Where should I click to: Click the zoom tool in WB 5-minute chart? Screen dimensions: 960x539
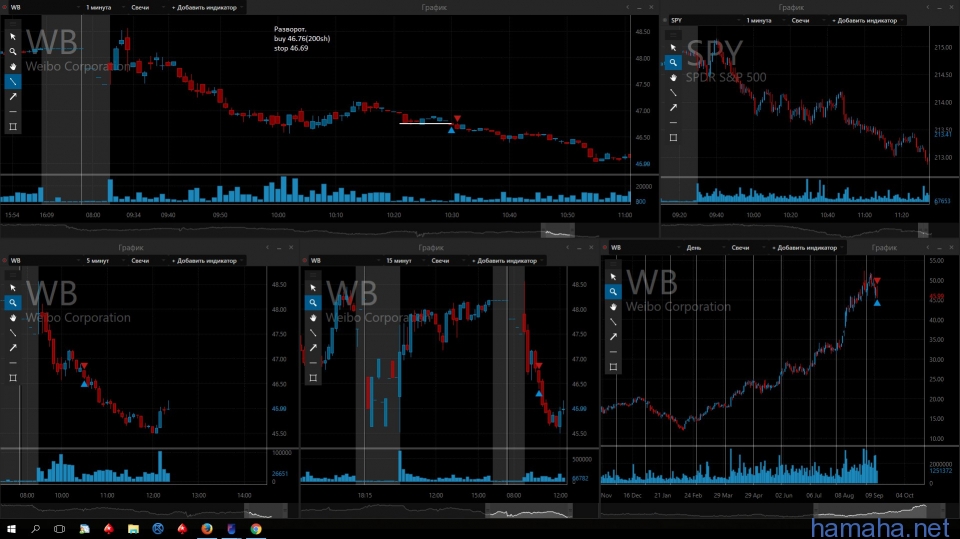coord(13,303)
